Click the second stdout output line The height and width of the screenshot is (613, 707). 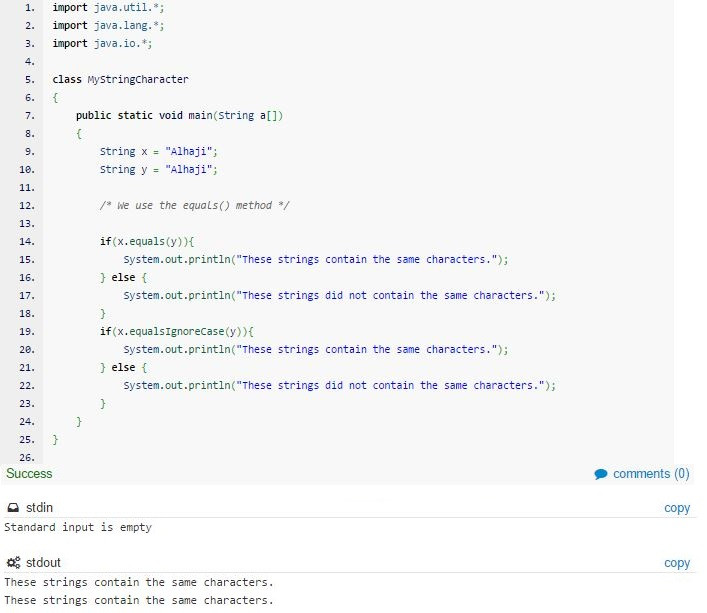coord(139,600)
